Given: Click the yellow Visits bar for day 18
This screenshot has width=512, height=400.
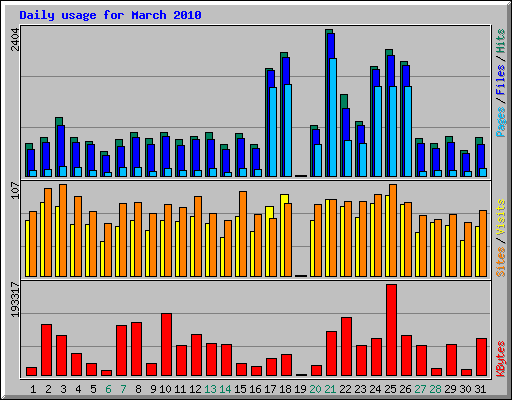Looking at the screenshot, I should pos(283,235).
